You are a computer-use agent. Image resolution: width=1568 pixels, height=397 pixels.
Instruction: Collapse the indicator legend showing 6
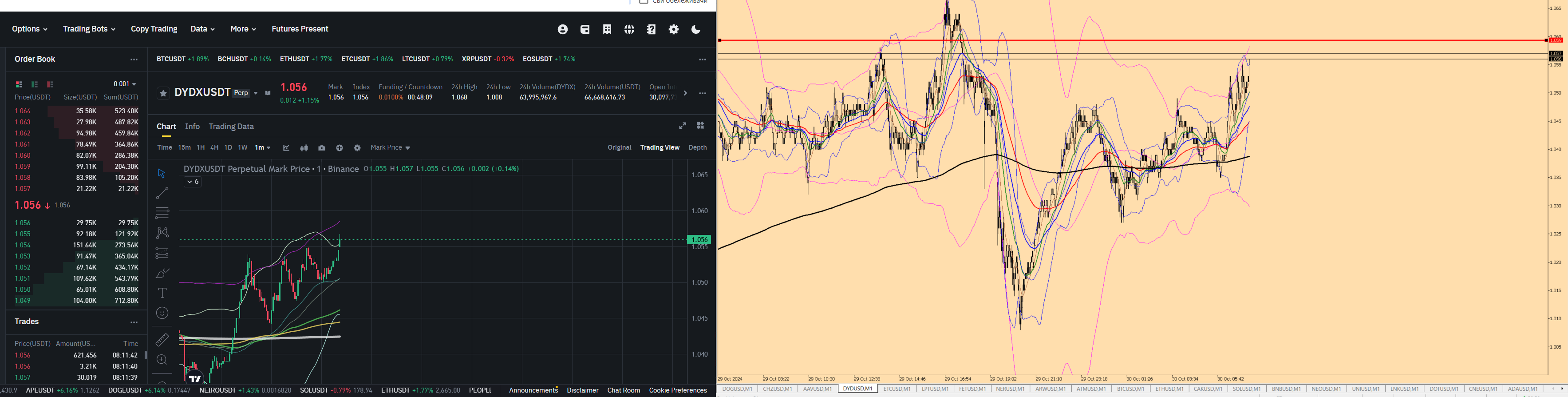192,182
